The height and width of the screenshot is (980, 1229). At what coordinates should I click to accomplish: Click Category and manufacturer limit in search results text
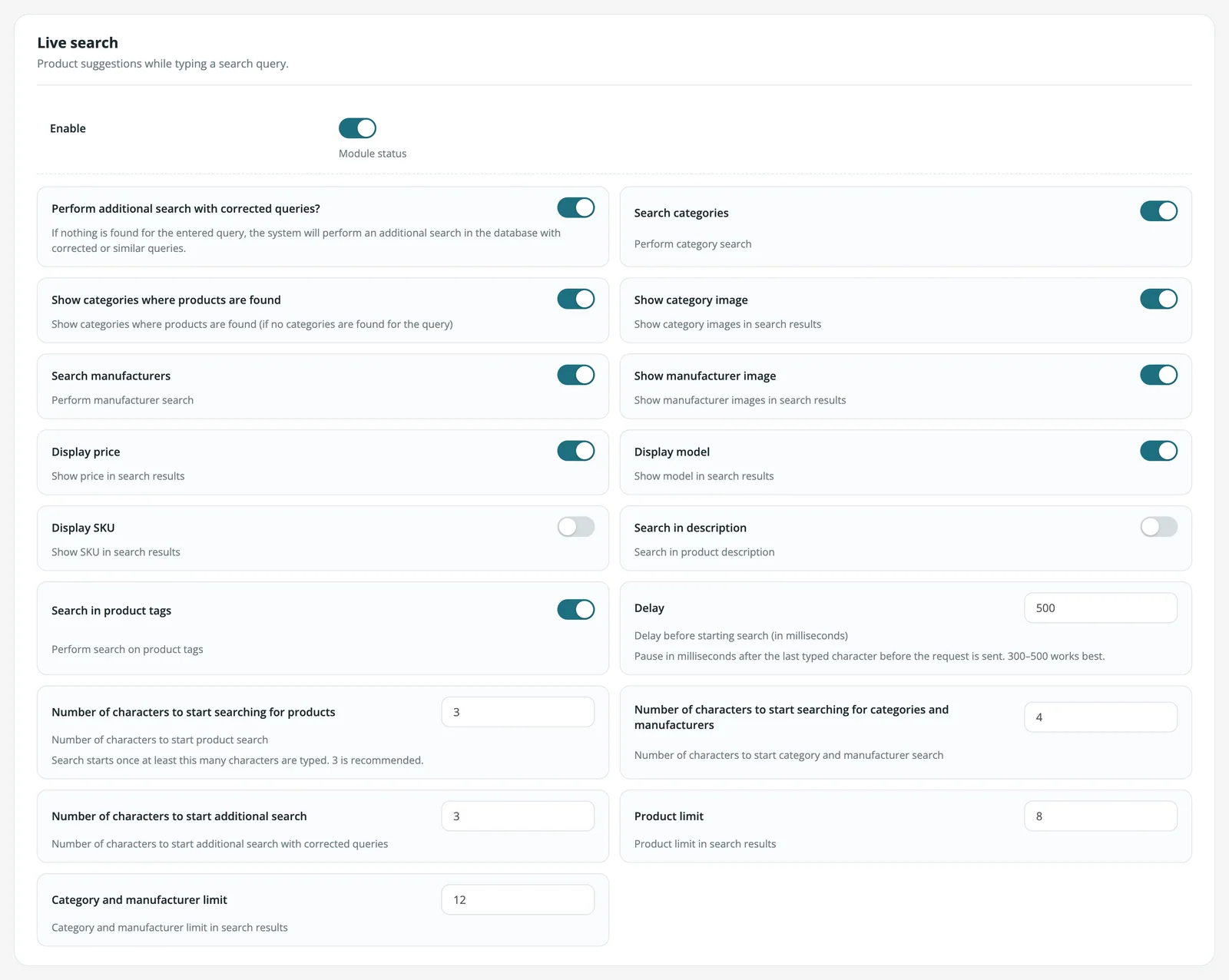click(x=170, y=928)
